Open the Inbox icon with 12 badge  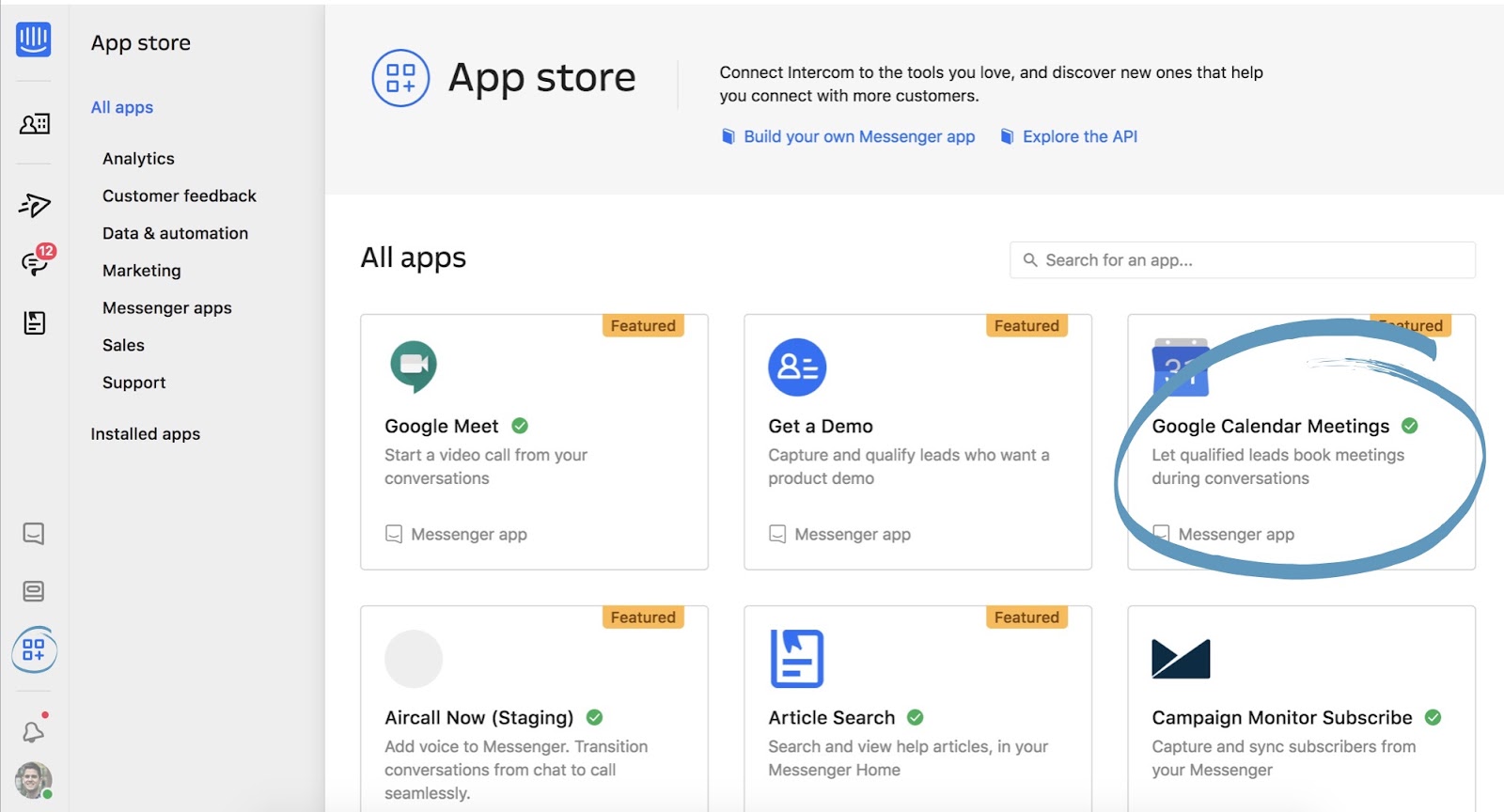point(35,264)
